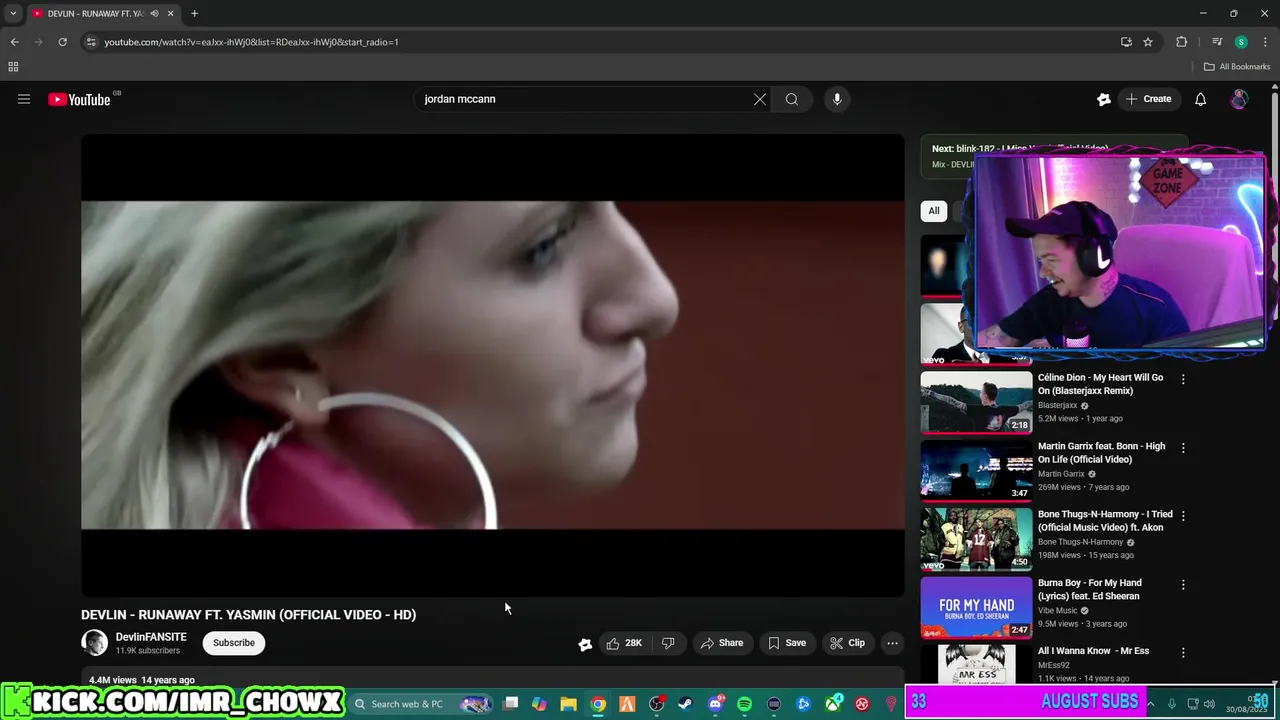The width and height of the screenshot is (1280, 720).
Task: Close the DEVLIN - RUNAWAY tab
Action: click(171, 14)
